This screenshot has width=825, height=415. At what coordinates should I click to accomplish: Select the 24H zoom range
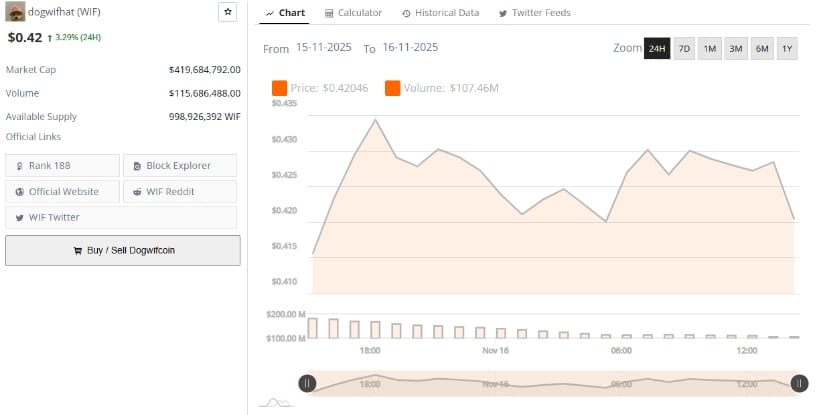(x=657, y=49)
